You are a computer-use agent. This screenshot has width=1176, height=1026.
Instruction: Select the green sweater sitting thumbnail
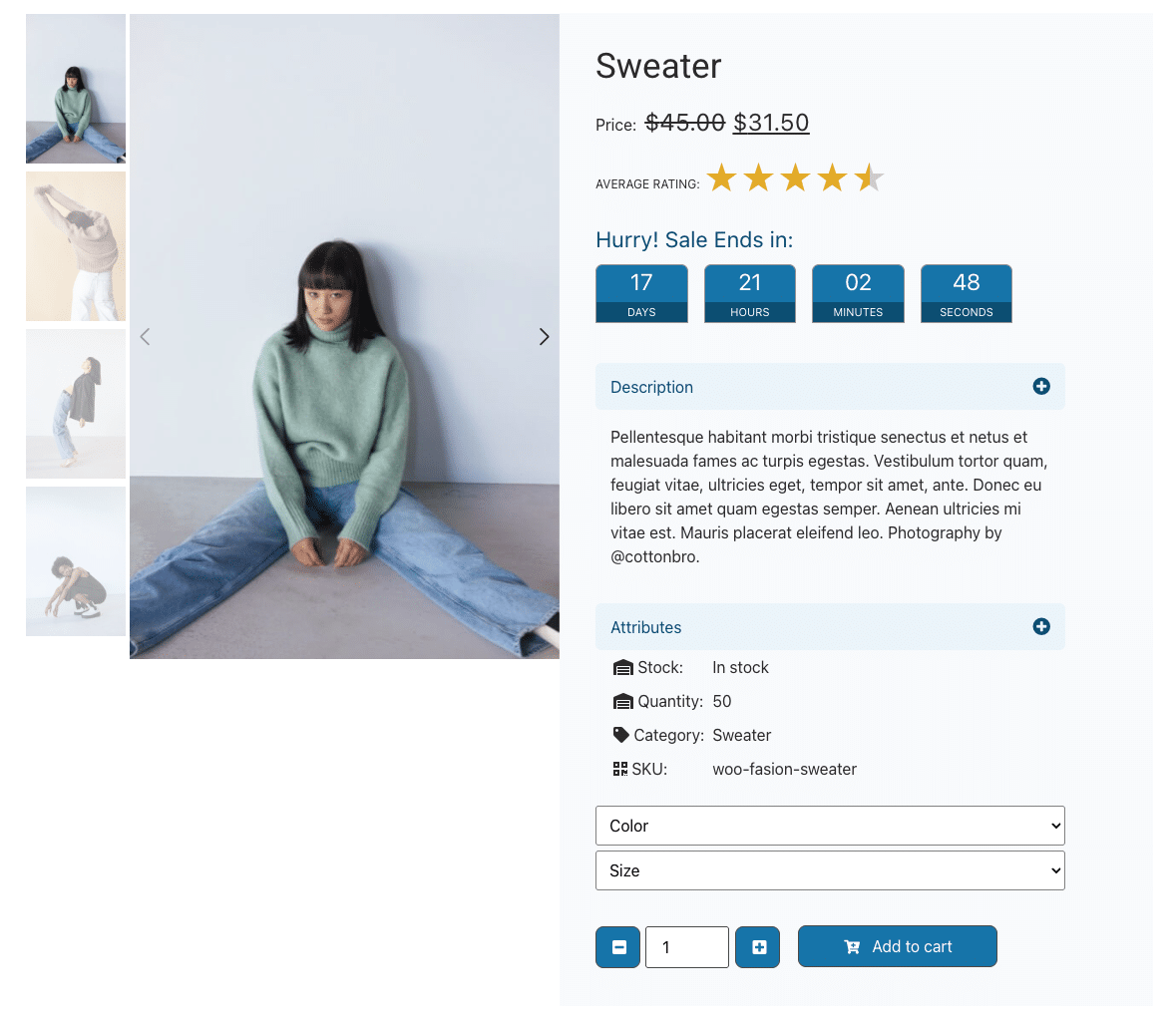pyautogui.click(x=76, y=89)
